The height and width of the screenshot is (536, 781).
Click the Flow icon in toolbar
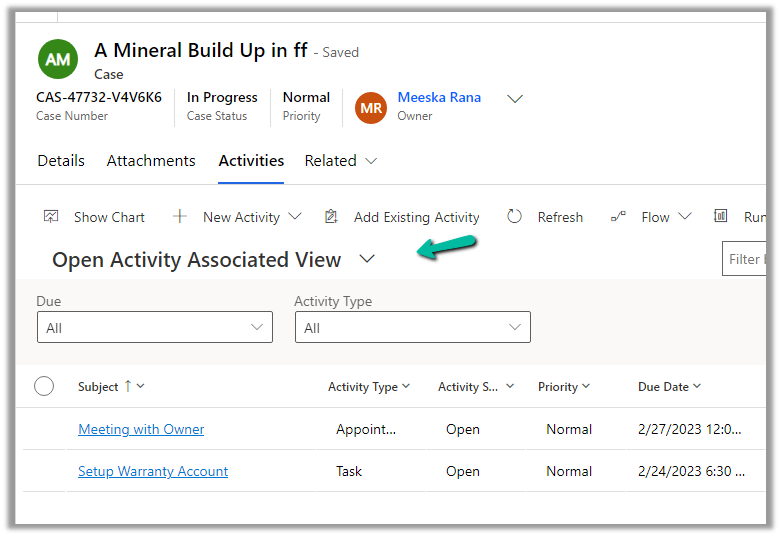pyautogui.click(x=618, y=217)
